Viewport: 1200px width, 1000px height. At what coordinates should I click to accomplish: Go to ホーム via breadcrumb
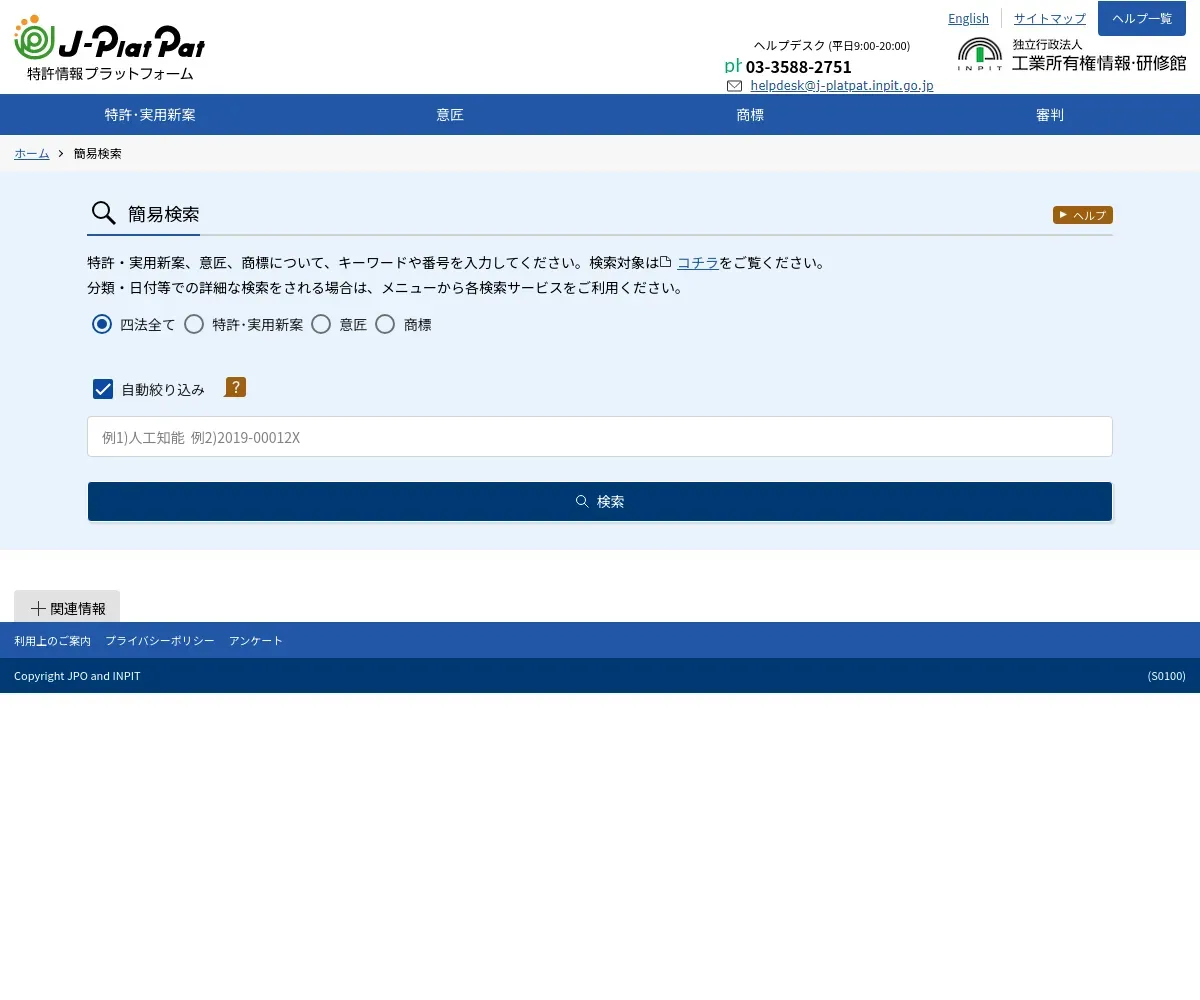tap(32, 153)
